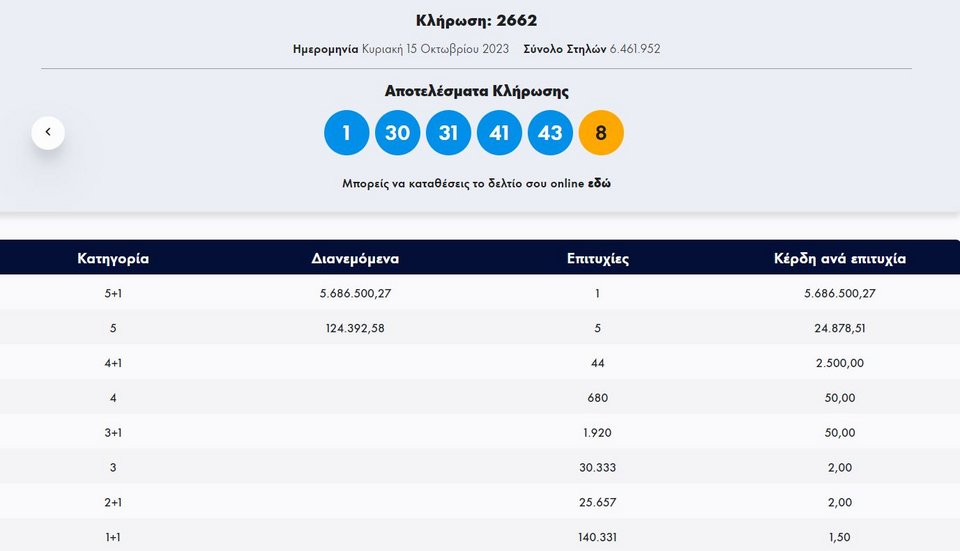Click the 'Κέρδη ανά επιτυχία' column header

pos(840,258)
